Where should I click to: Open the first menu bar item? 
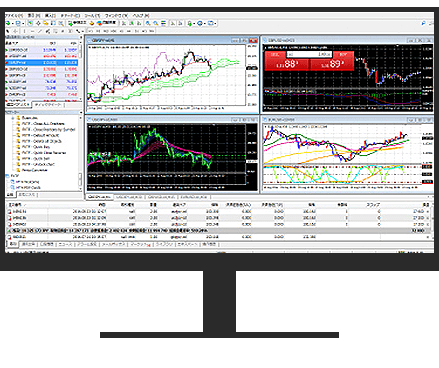(x=14, y=15)
